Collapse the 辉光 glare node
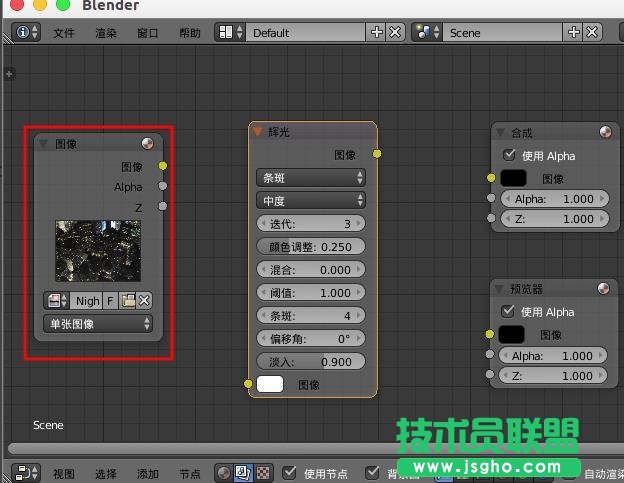 [257, 131]
